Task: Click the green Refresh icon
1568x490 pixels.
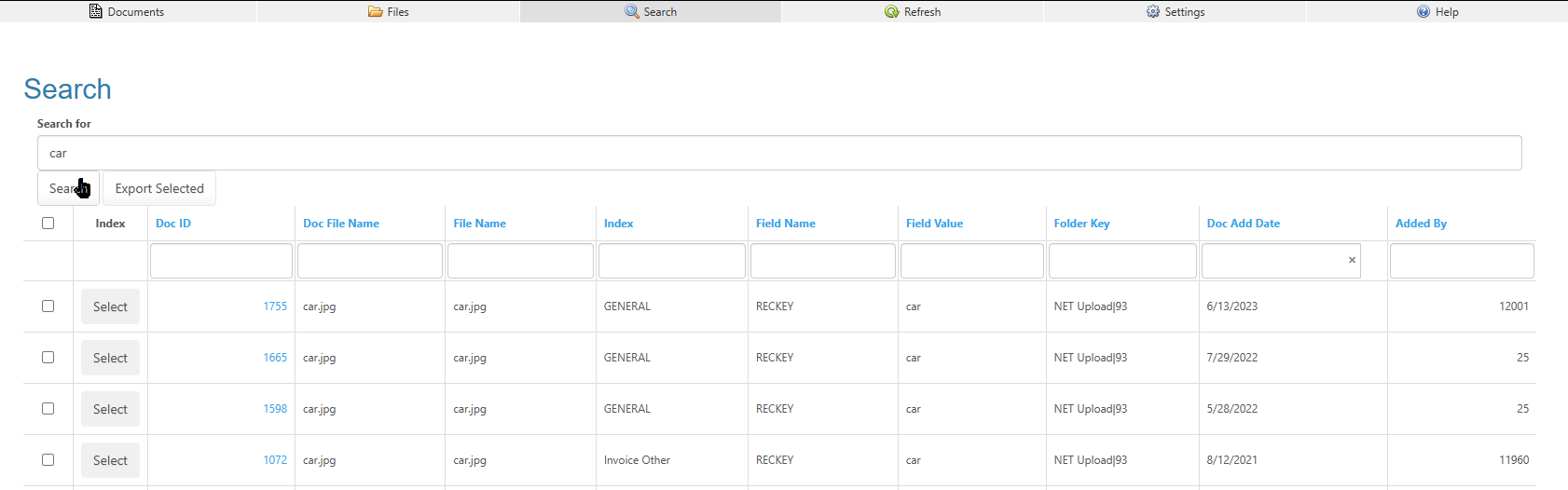Action: tap(891, 12)
